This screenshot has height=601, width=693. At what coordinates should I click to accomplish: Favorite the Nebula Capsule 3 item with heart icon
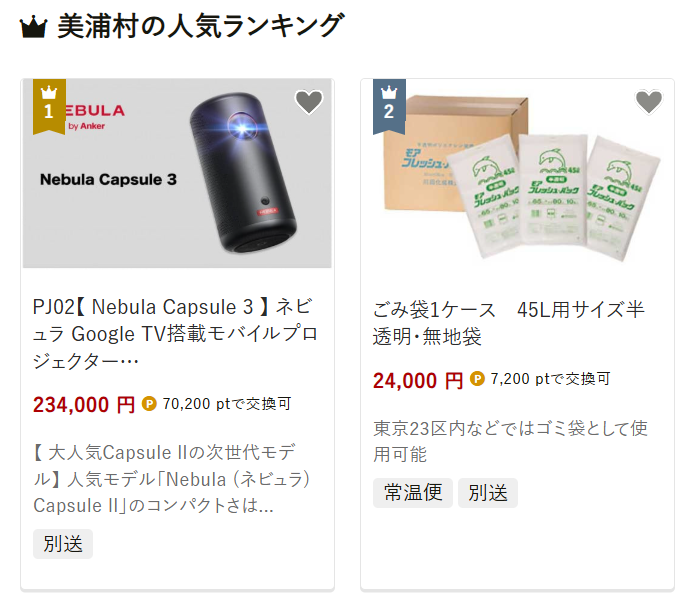coord(309,102)
